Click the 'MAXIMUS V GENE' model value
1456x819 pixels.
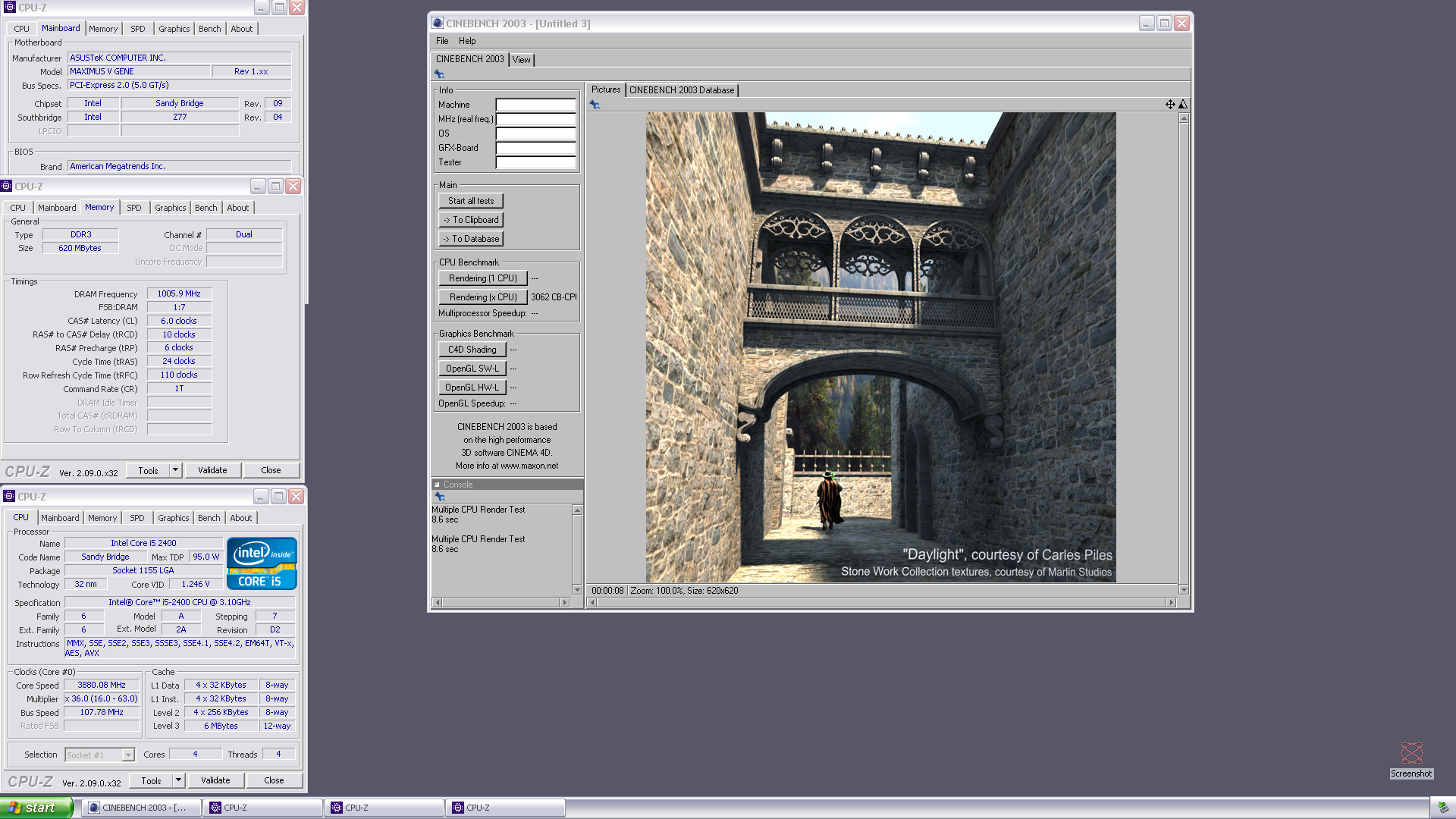(139, 71)
